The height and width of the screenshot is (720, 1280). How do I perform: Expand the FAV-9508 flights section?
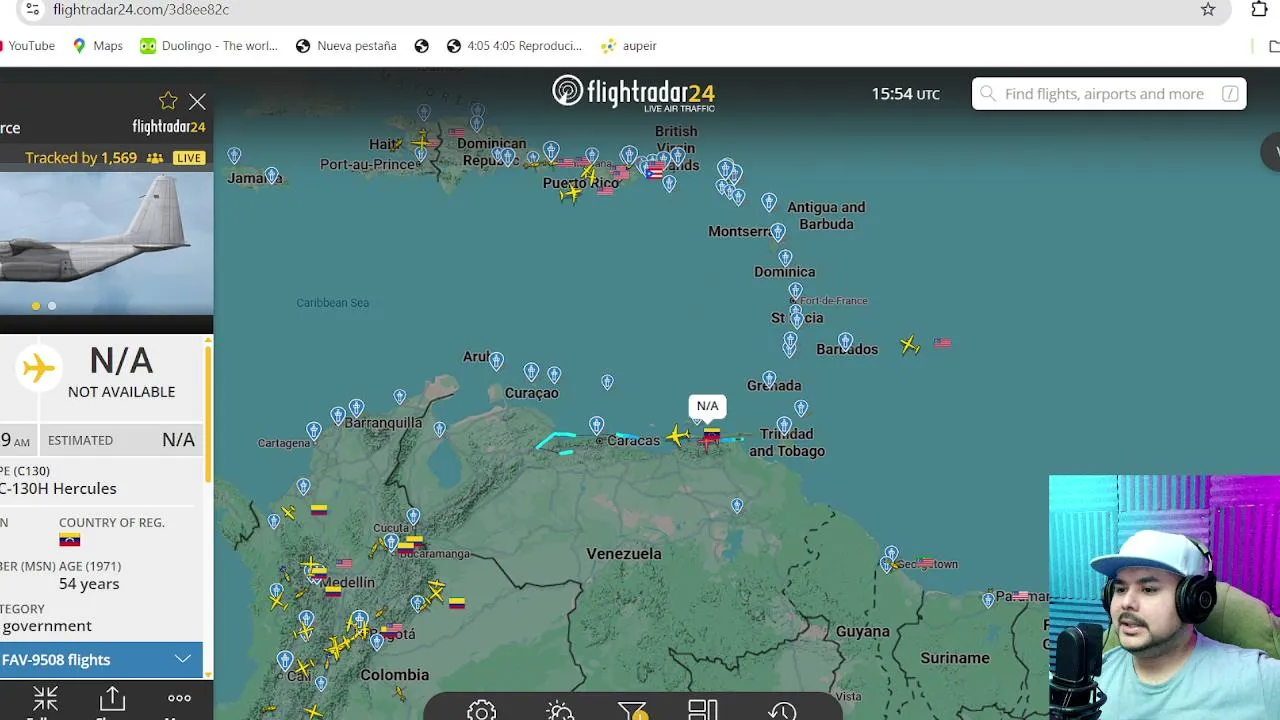coord(101,660)
